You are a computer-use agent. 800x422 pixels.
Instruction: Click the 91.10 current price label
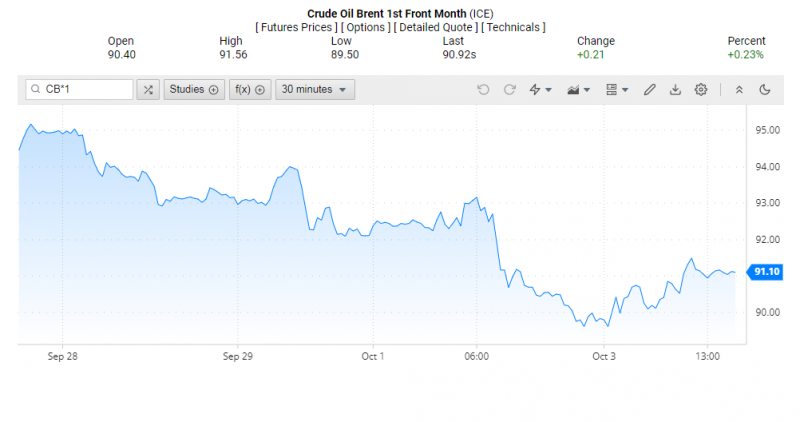767,272
